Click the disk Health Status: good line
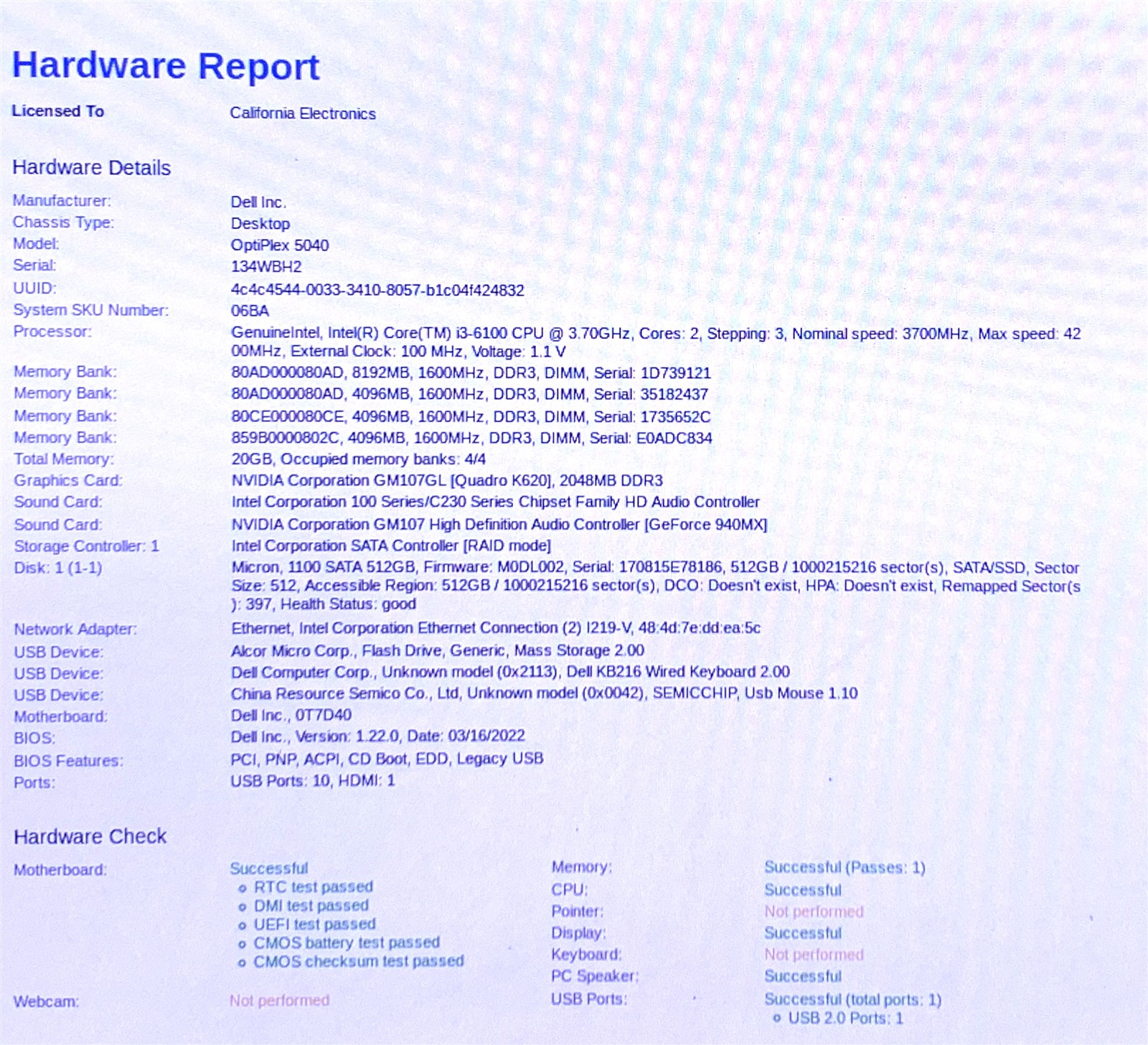 point(324,604)
